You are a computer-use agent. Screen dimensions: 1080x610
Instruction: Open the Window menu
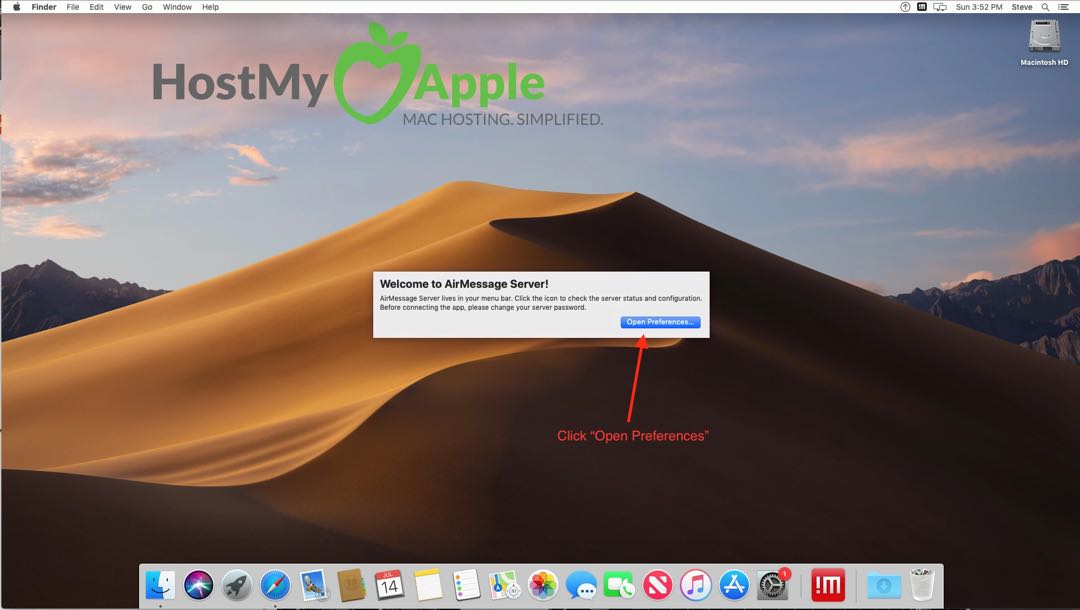177,7
